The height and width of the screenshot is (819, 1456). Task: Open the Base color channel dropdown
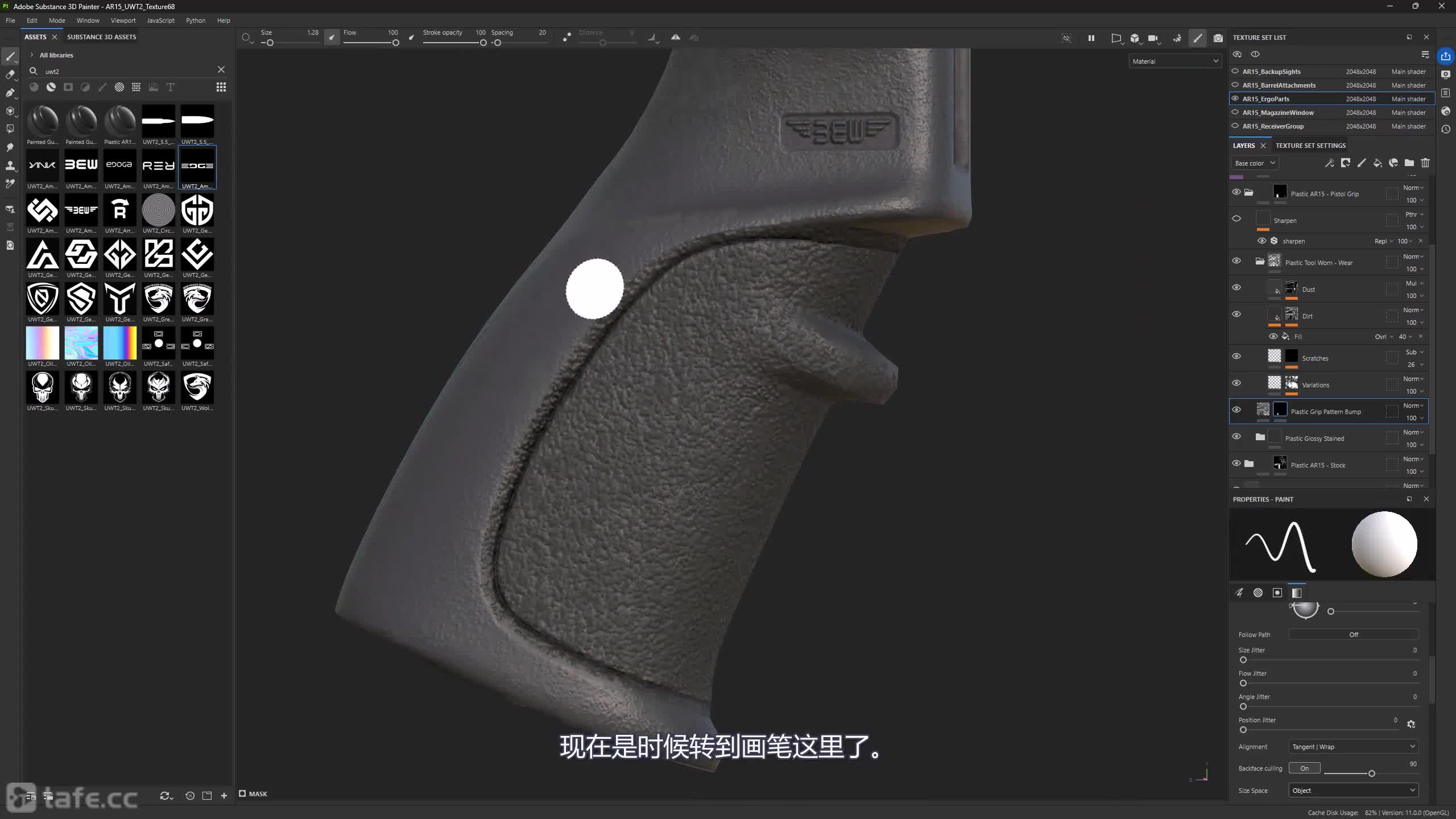click(x=1255, y=163)
